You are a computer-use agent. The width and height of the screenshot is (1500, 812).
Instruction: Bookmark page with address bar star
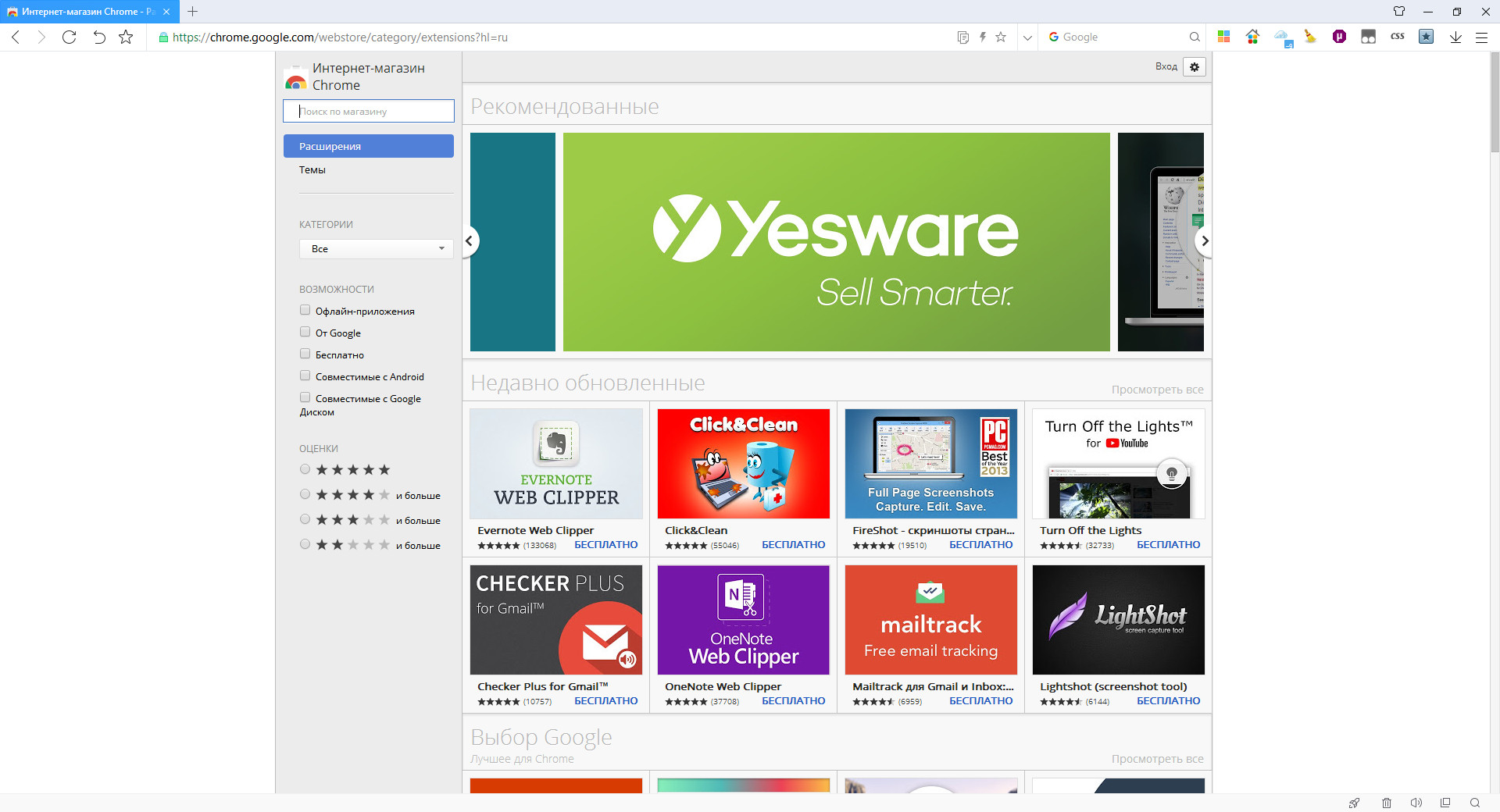click(1001, 37)
